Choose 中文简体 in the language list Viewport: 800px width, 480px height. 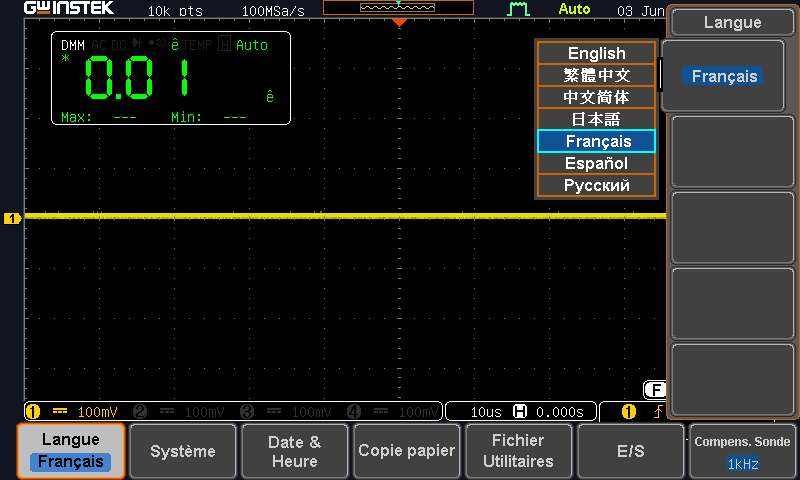pyautogui.click(x=596, y=97)
